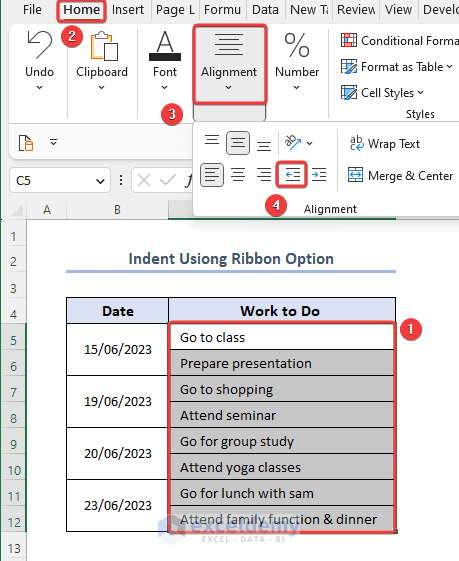Viewport: 459px width, 561px height.
Task: Toggle Align Left in the alignment panel
Action: pyautogui.click(x=212, y=175)
